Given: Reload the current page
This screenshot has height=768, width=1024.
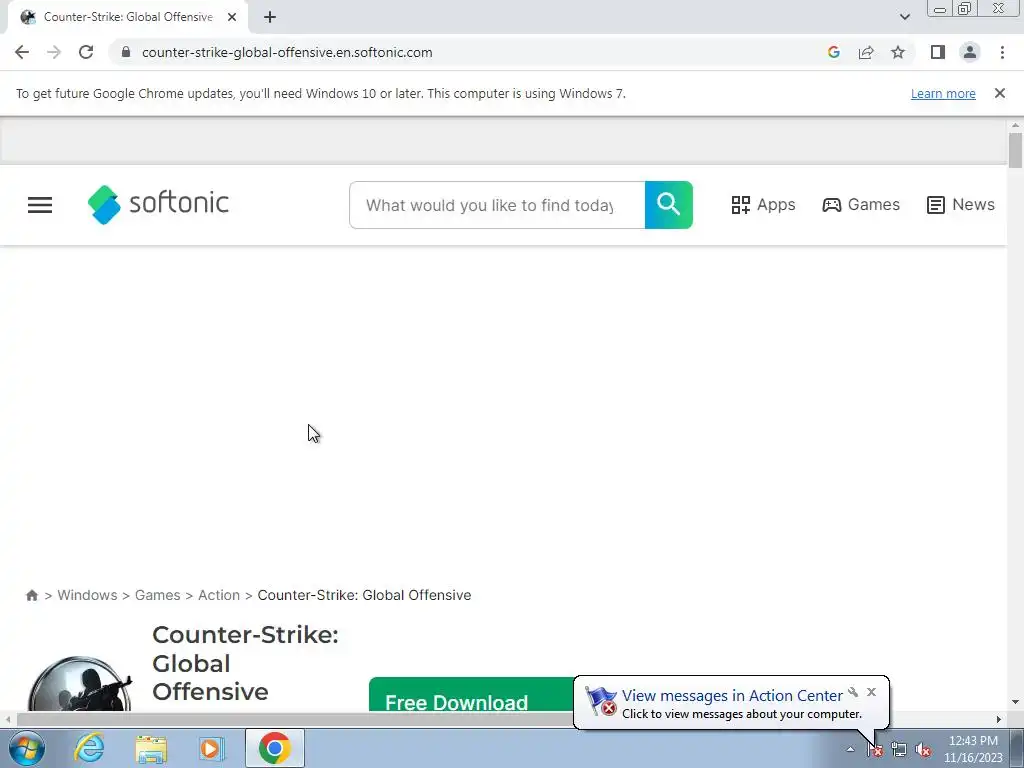Looking at the screenshot, I should tap(86, 52).
